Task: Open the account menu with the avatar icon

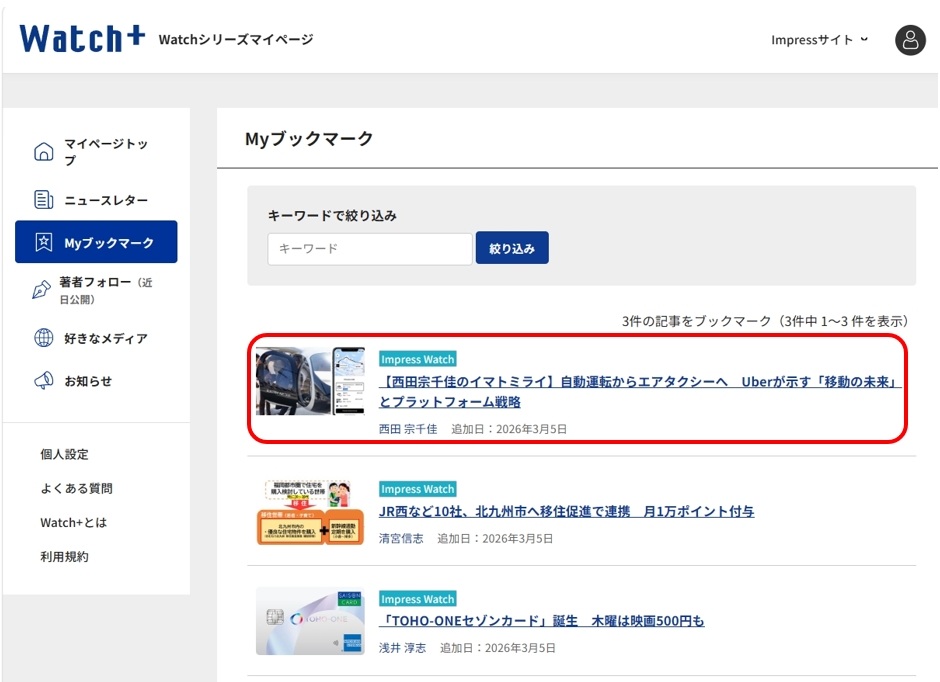Action: (908, 40)
